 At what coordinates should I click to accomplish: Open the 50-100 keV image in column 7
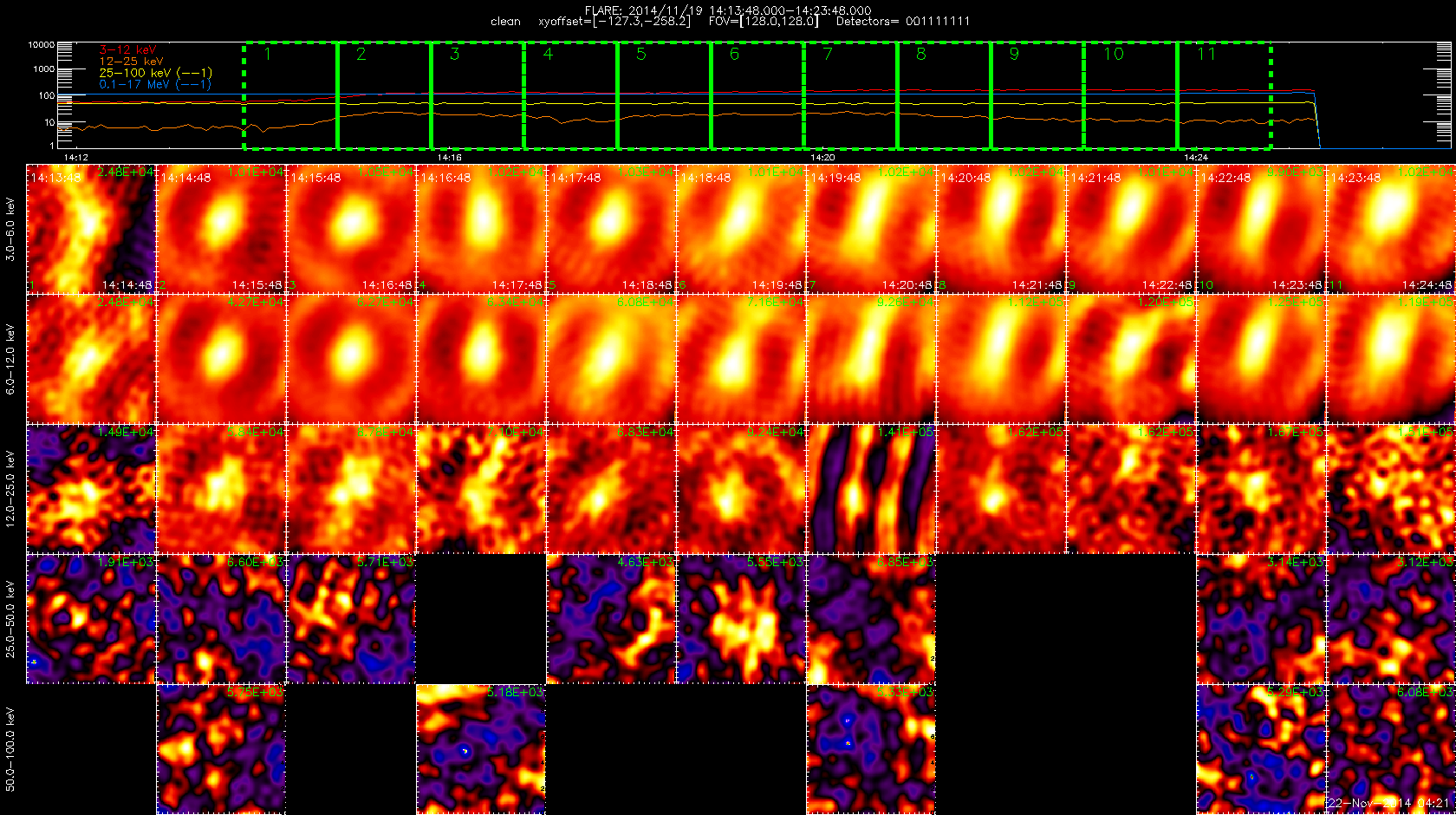871,749
